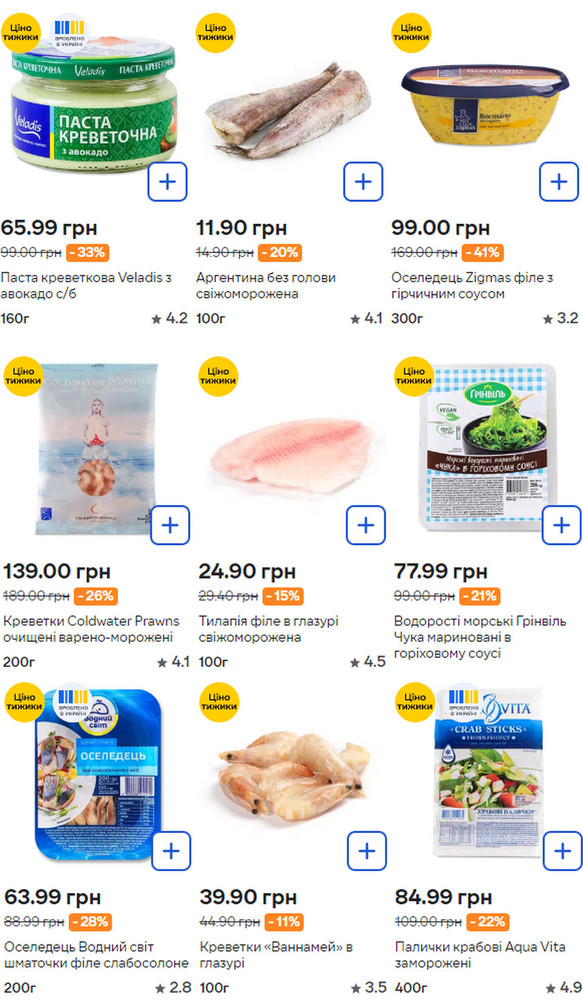Add Ваннамей shrimp to cart
This screenshot has height=1000, width=583.
tap(367, 851)
